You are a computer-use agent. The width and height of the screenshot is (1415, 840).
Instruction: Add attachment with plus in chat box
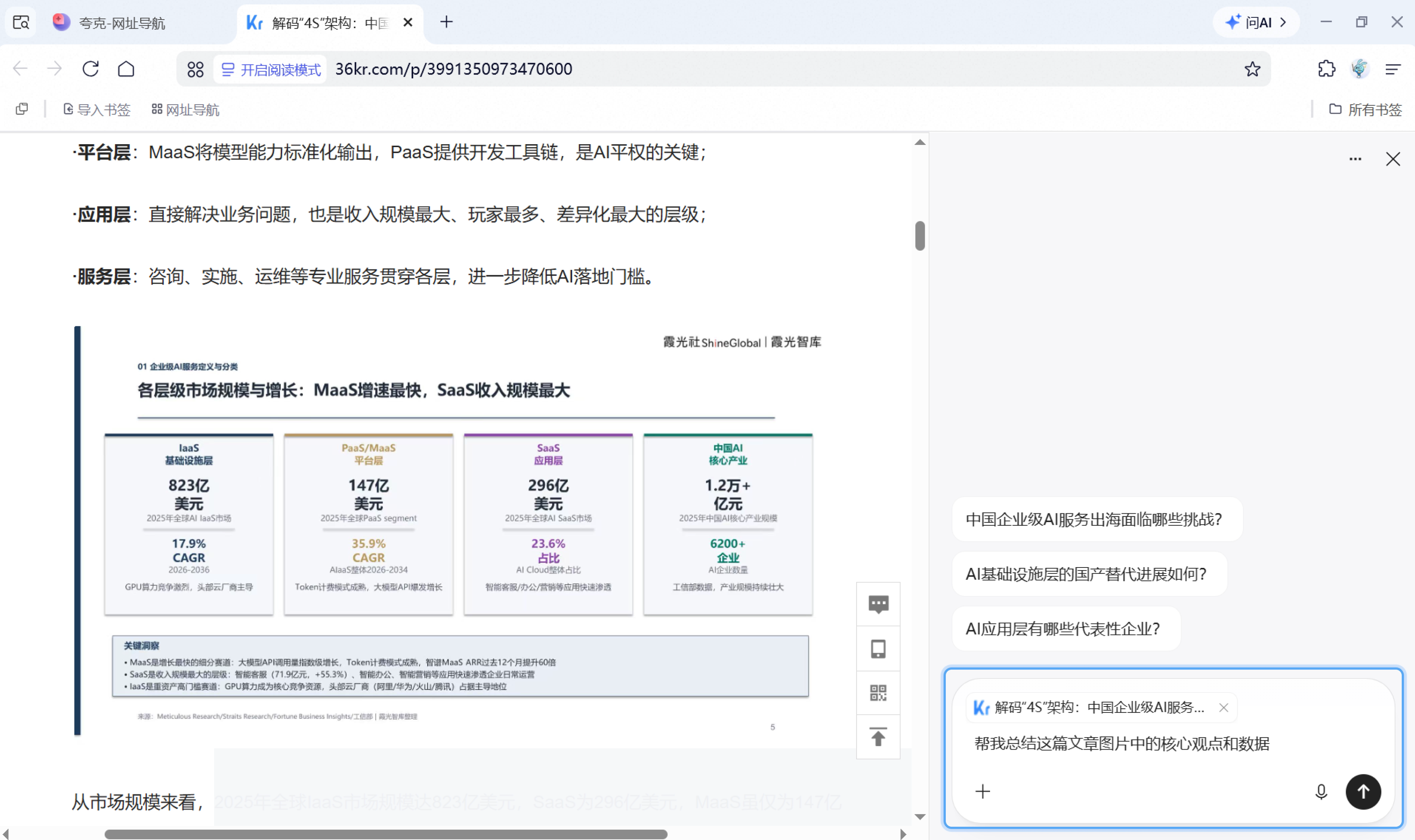(983, 791)
